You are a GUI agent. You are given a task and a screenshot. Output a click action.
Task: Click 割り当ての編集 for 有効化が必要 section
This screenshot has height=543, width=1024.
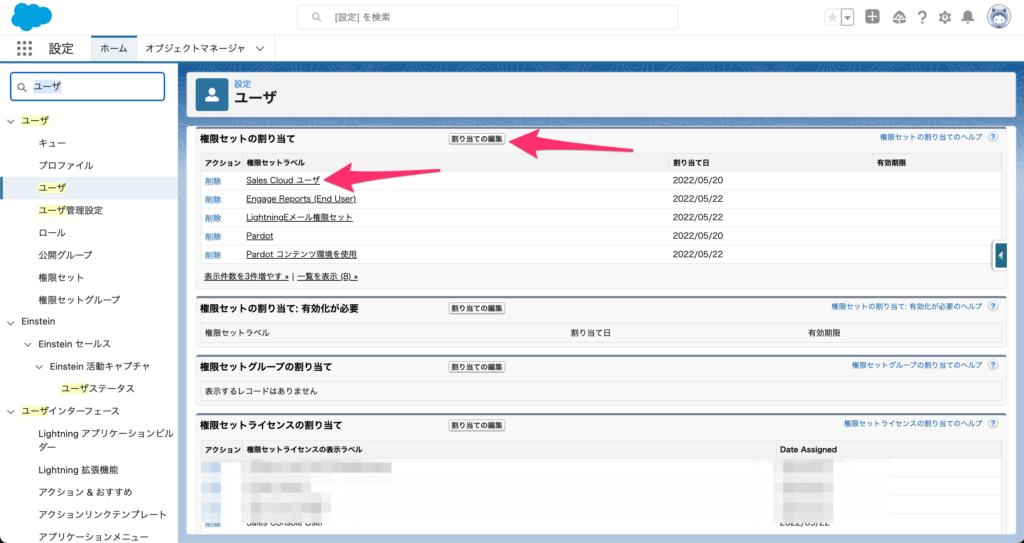click(x=477, y=308)
